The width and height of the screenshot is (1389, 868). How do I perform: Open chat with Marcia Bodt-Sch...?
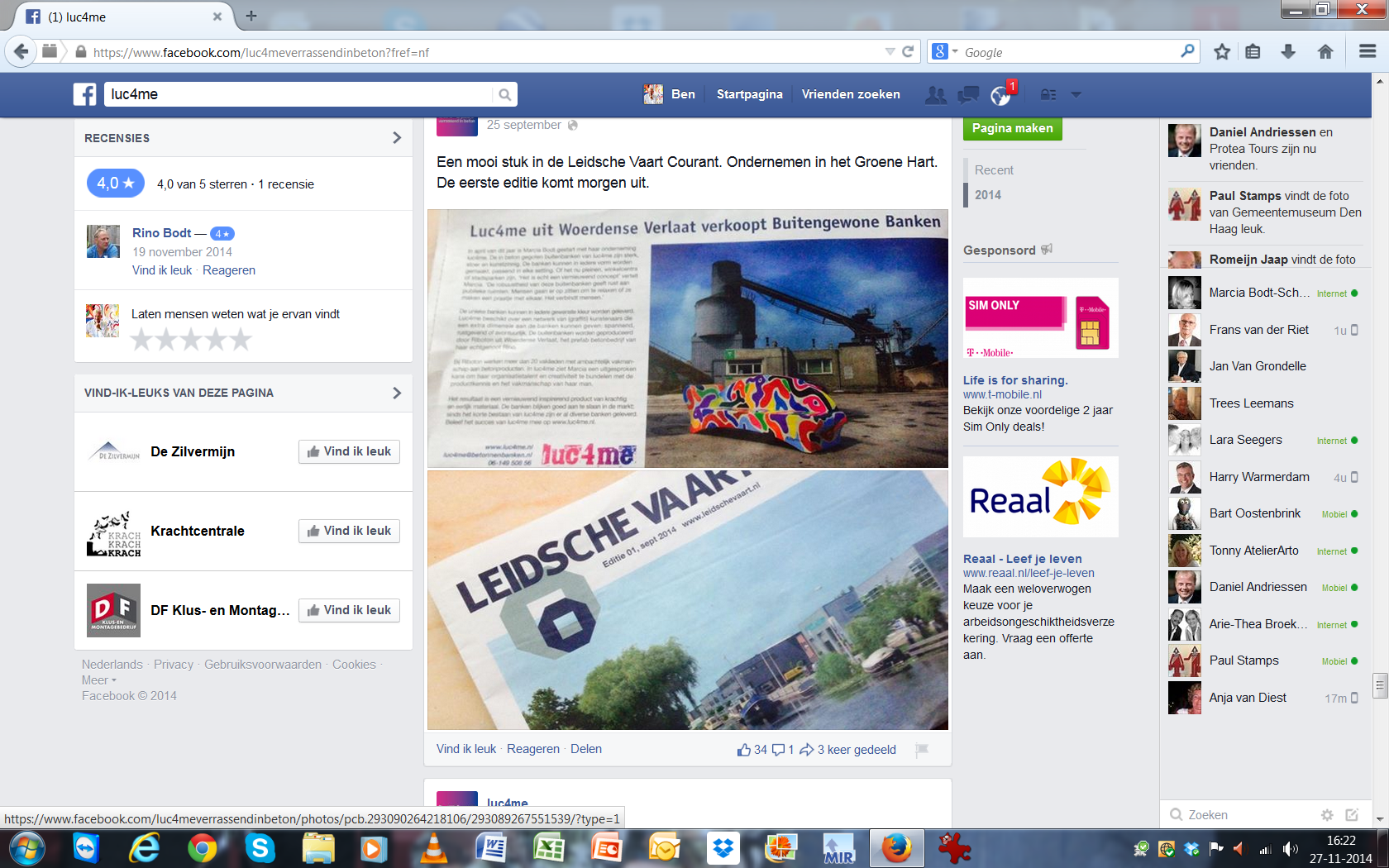[1263, 293]
